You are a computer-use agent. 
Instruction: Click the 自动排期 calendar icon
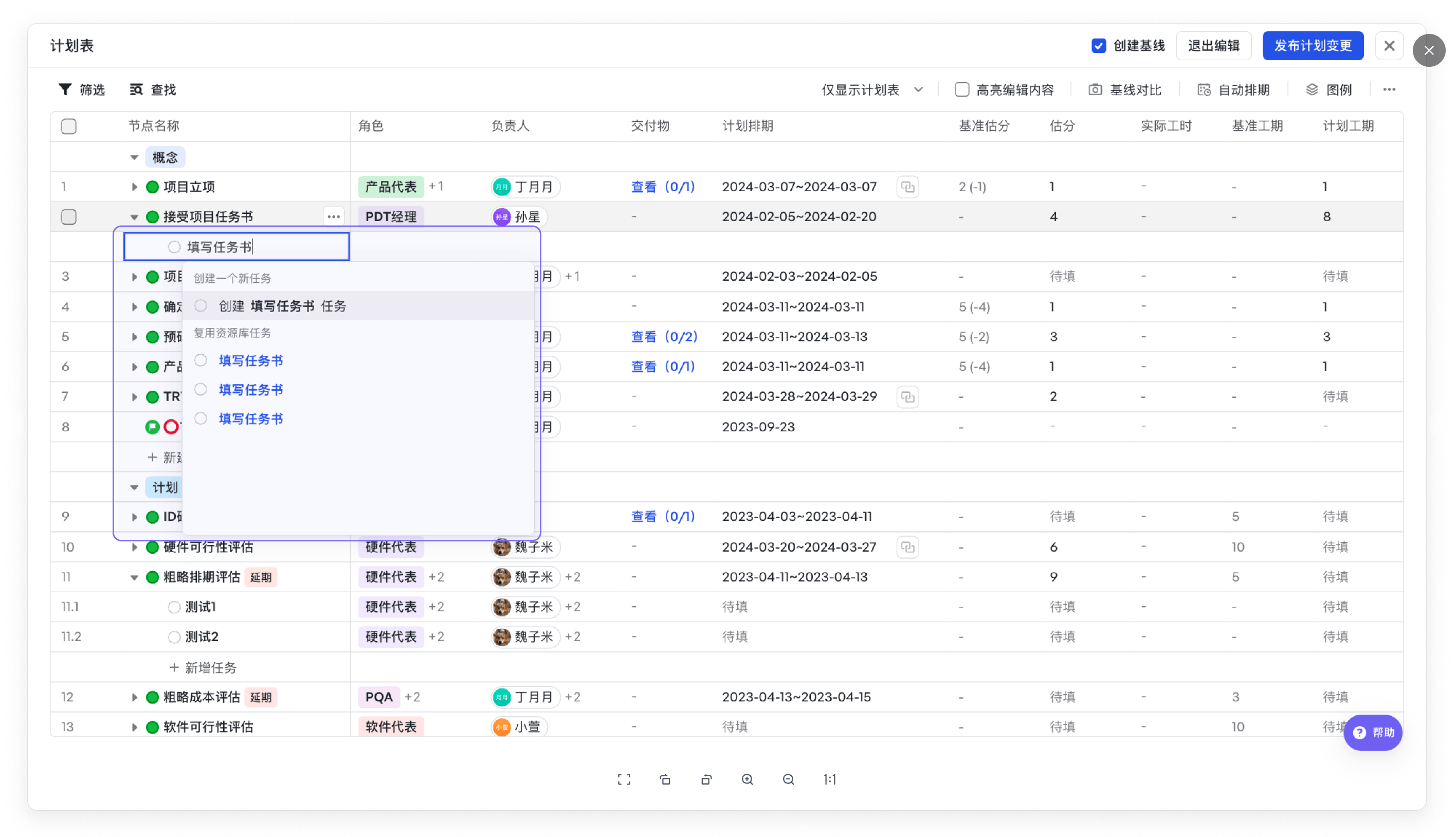tap(1204, 89)
